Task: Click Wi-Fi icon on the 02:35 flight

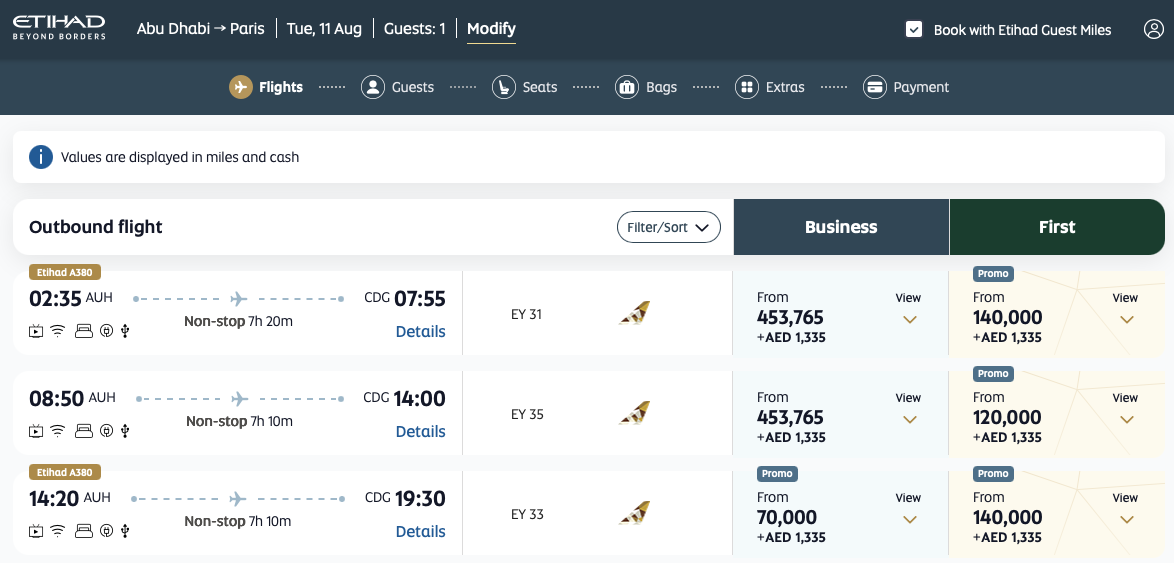Action: tap(58, 331)
